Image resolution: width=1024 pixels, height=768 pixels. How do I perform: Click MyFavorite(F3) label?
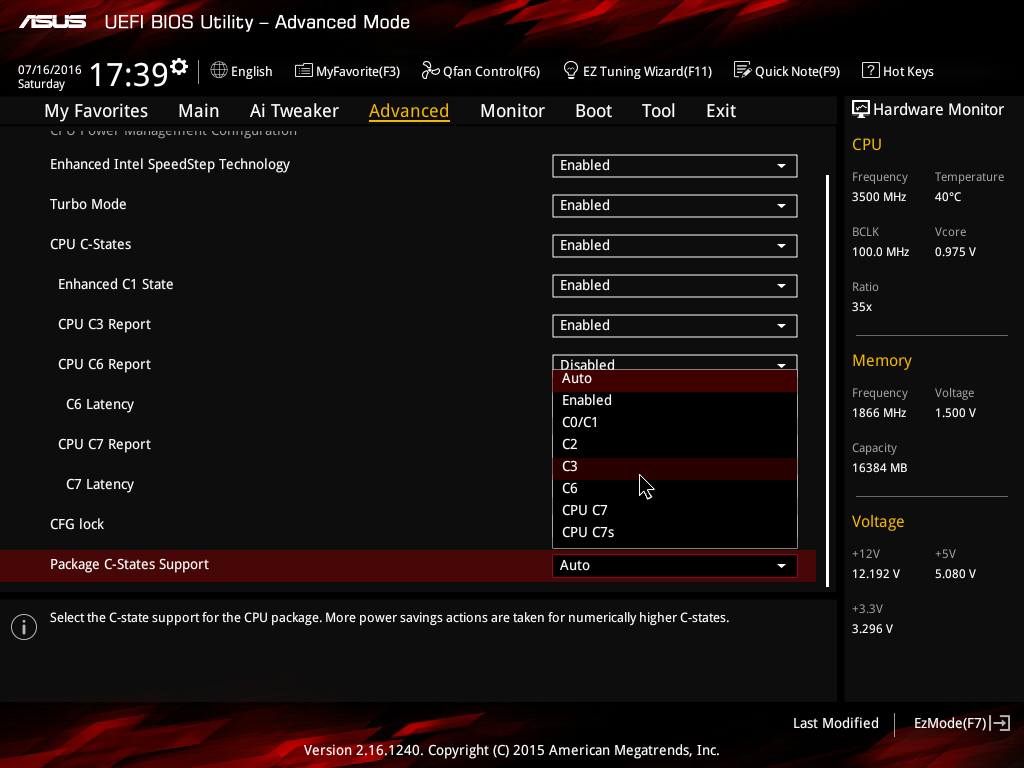358,71
